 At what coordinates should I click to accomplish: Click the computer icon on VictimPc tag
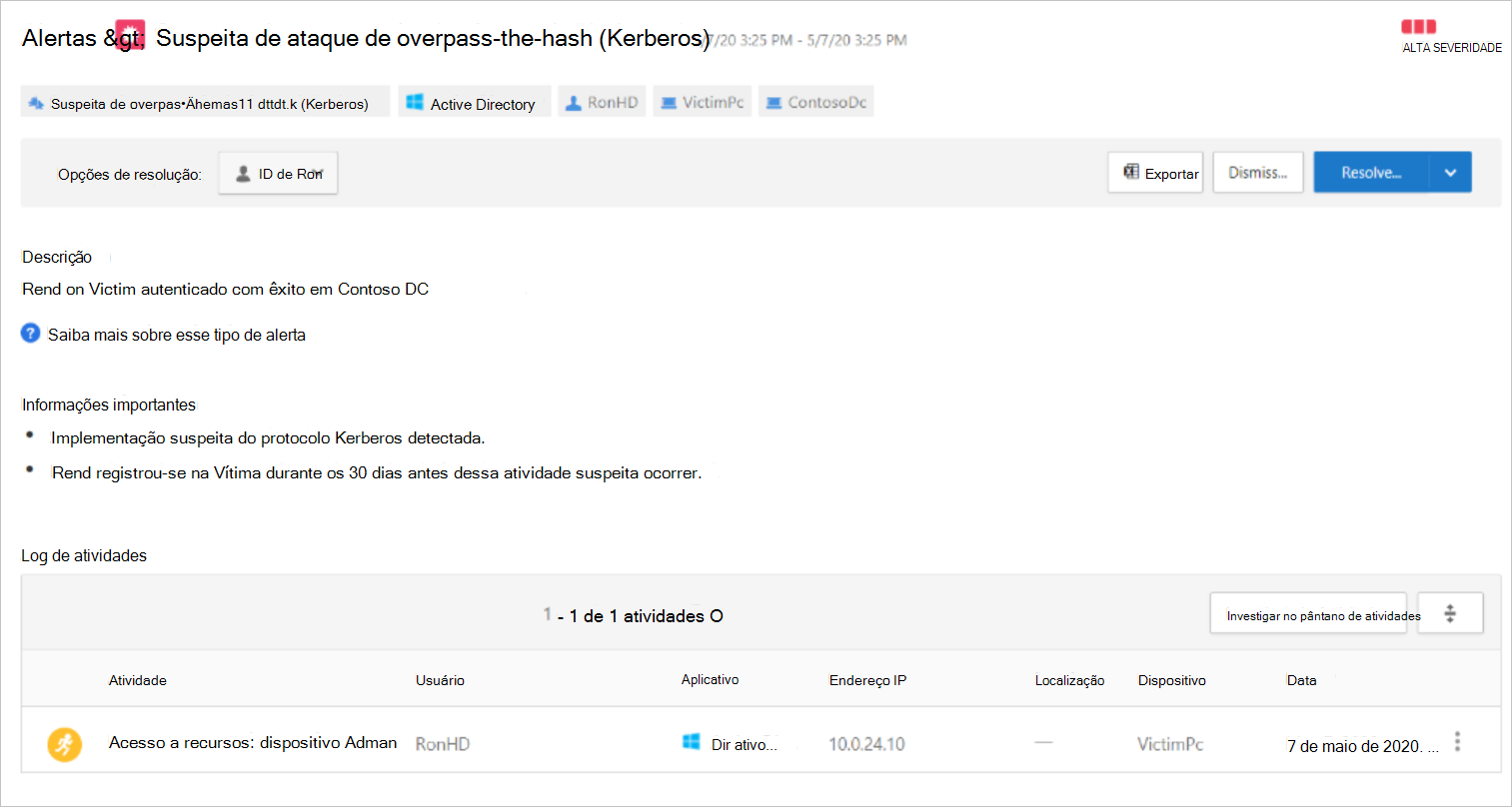669,103
